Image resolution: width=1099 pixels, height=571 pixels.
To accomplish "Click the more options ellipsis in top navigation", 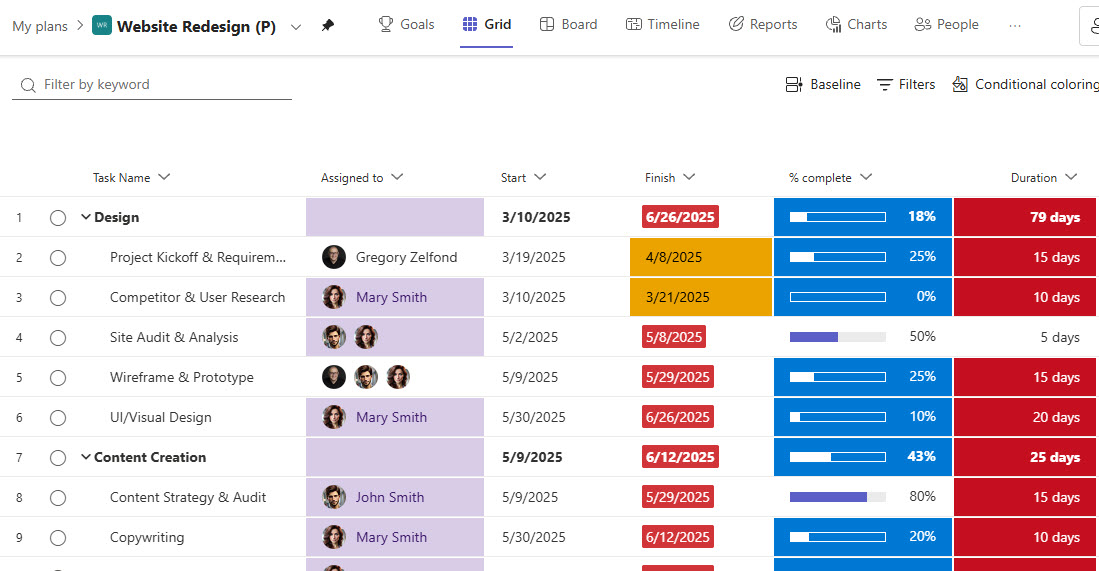I will click(x=1014, y=25).
